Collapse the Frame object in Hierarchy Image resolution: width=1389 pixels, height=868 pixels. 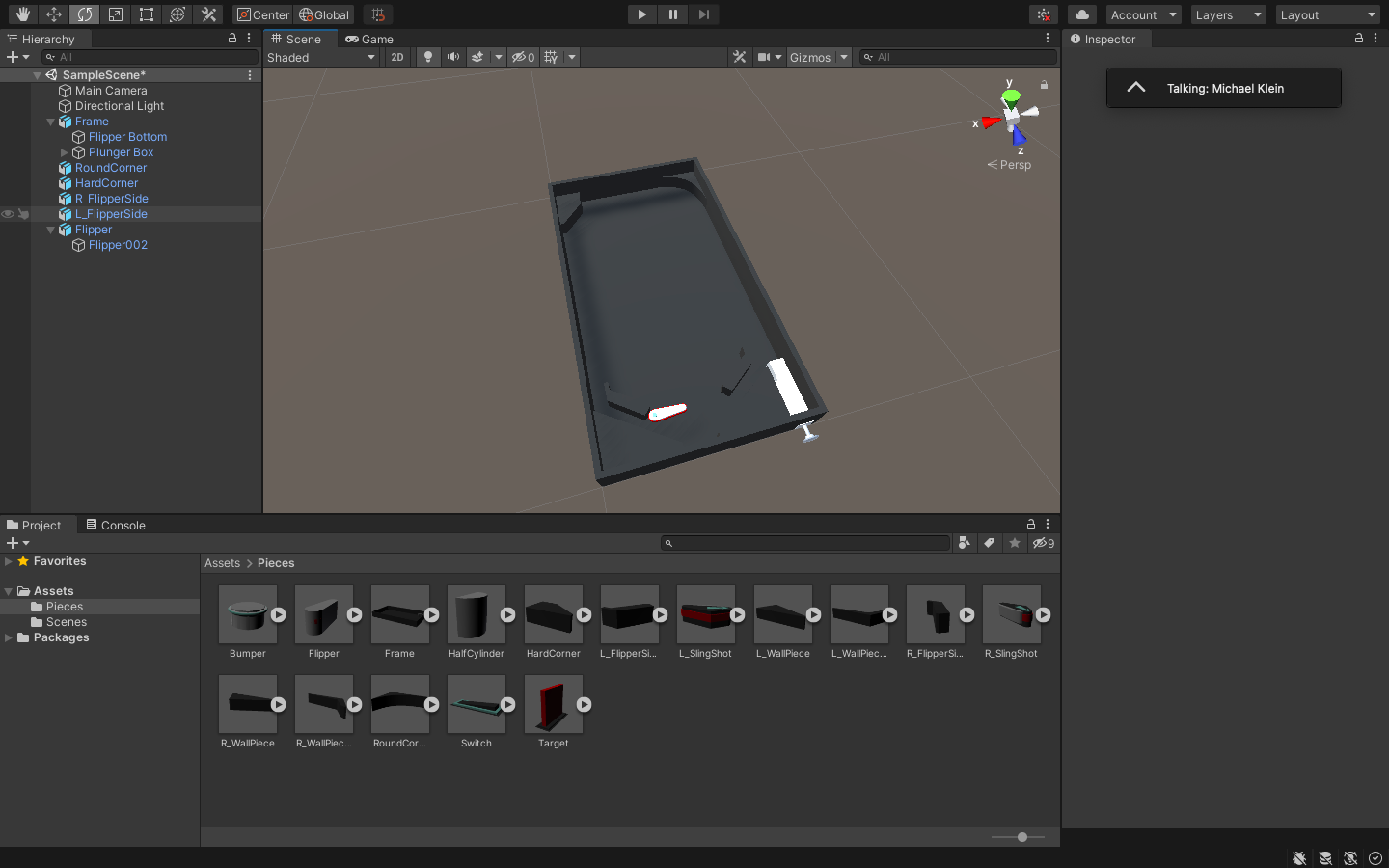pos(51,122)
